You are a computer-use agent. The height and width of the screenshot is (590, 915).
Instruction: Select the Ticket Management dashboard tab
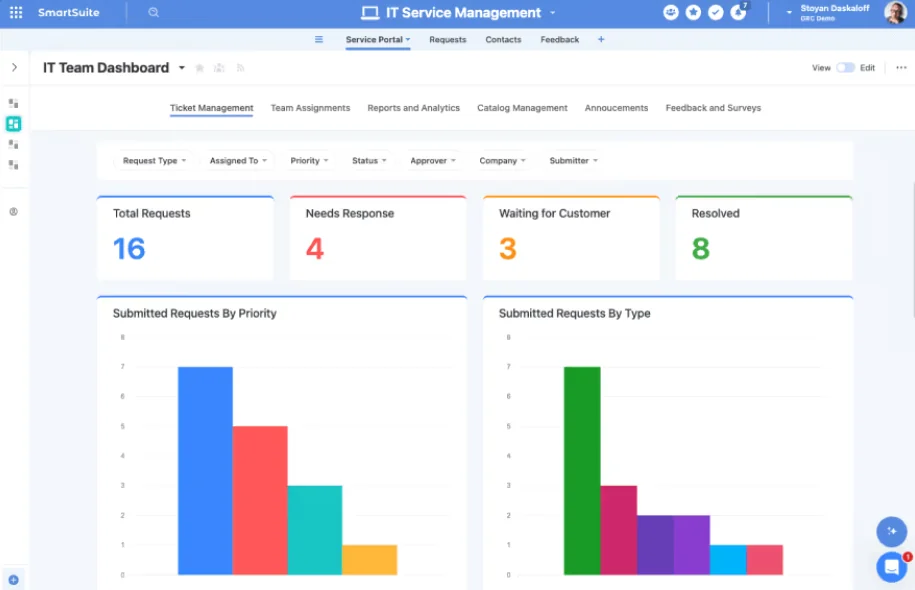(211, 108)
